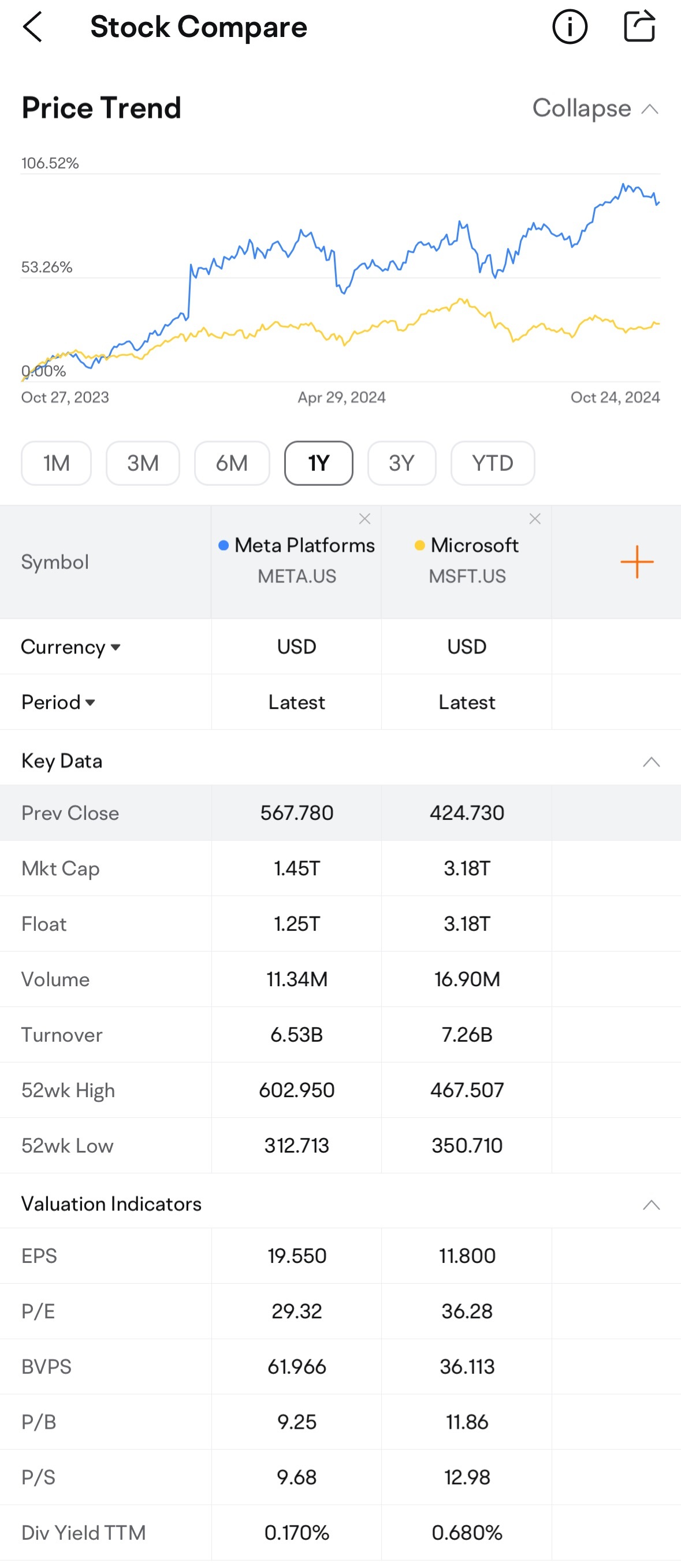Viewport: 681px width, 1568px height.
Task: Tap Microsoft's Currency value USD
Action: tap(467, 646)
